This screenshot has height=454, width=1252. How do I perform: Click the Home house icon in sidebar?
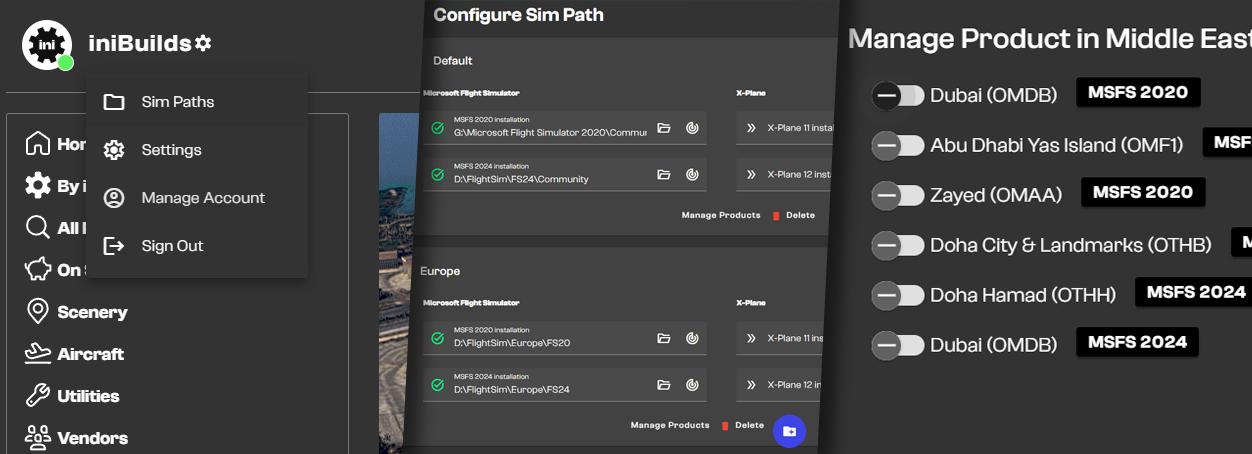pos(38,144)
